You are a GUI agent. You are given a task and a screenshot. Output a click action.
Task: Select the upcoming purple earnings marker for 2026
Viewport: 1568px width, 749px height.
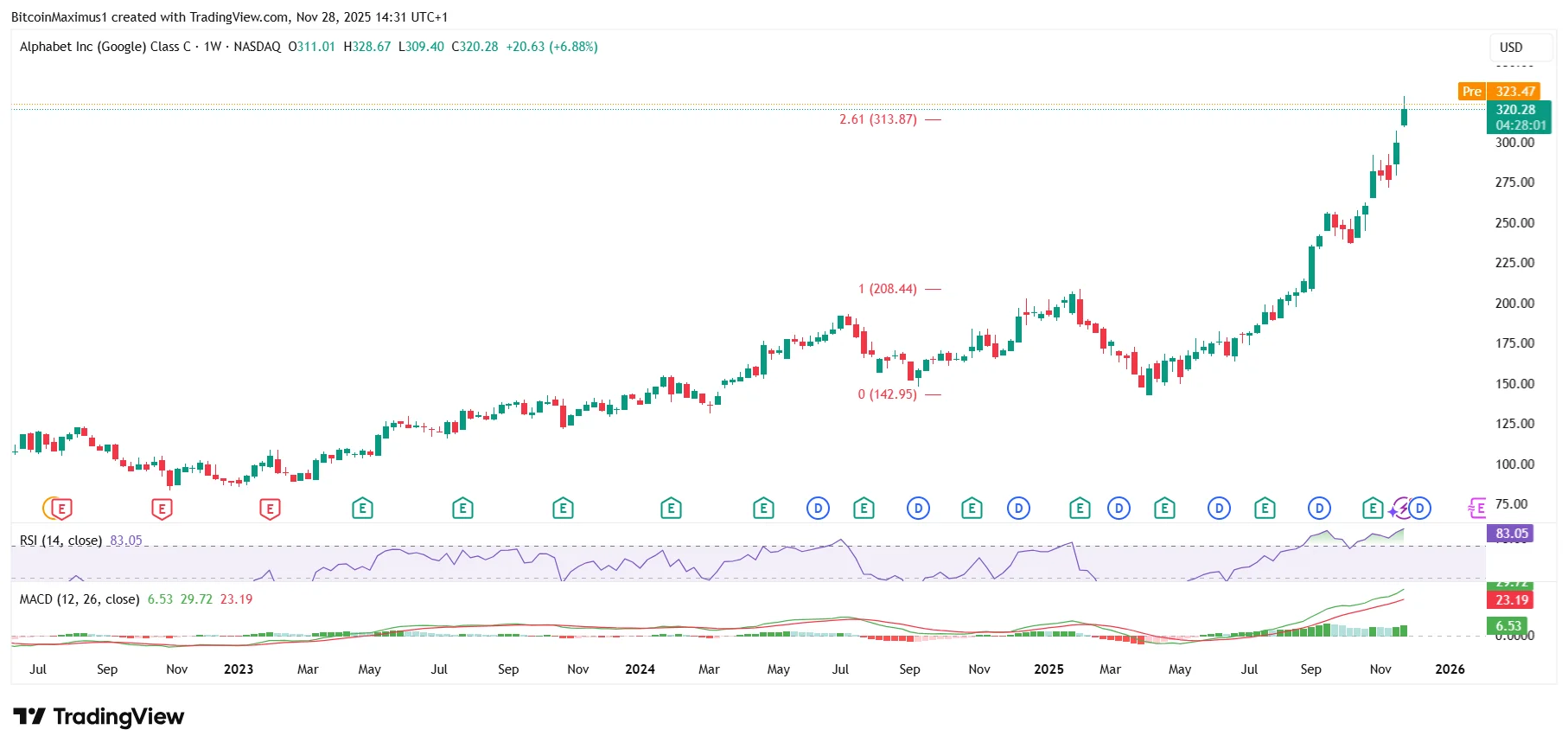pyautogui.click(x=1478, y=509)
